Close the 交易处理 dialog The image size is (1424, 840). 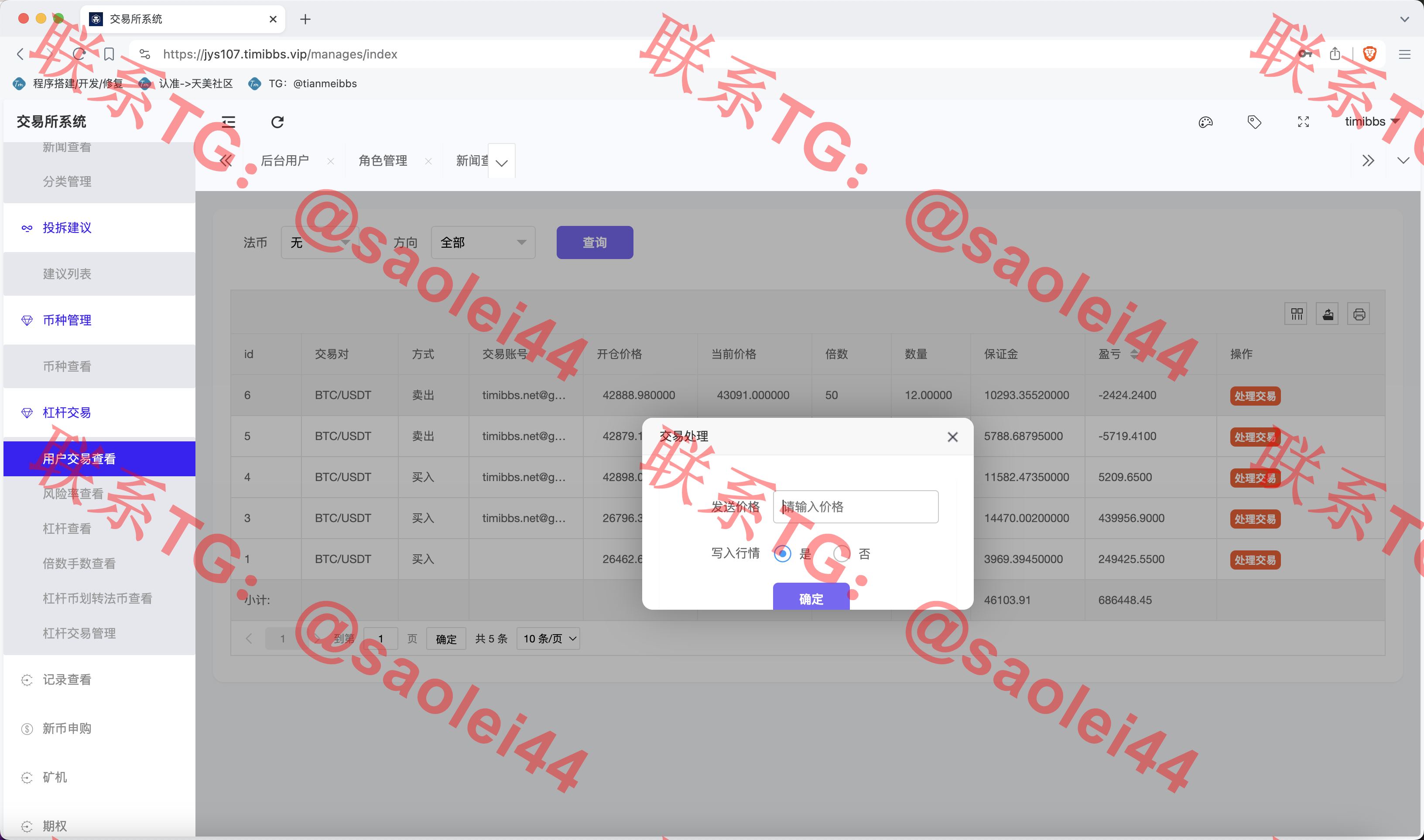tap(952, 437)
